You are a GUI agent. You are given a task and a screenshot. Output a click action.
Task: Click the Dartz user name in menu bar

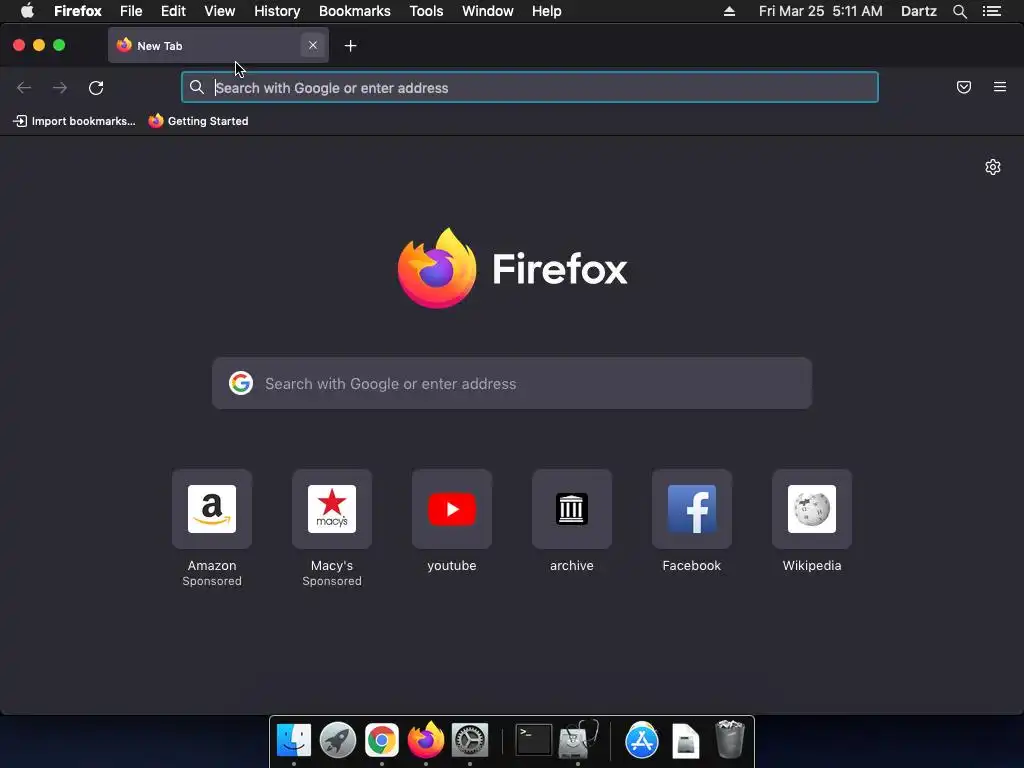[919, 11]
